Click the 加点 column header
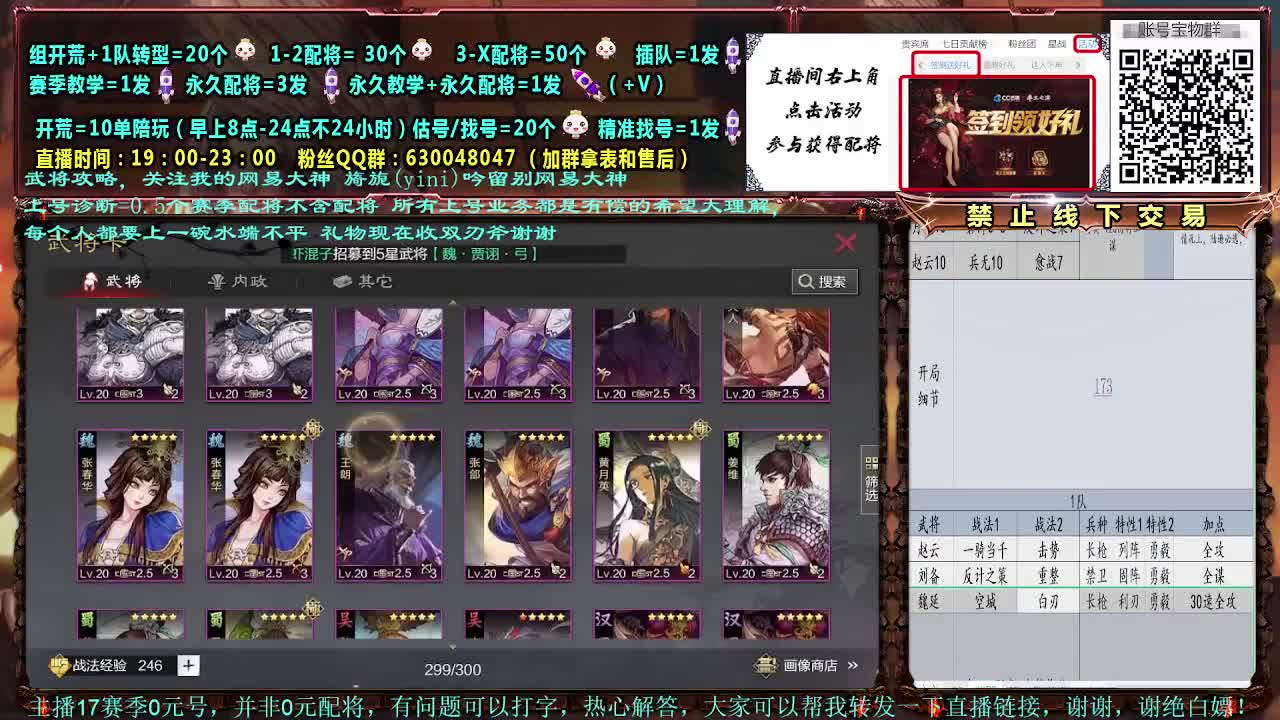 (1213, 524)
